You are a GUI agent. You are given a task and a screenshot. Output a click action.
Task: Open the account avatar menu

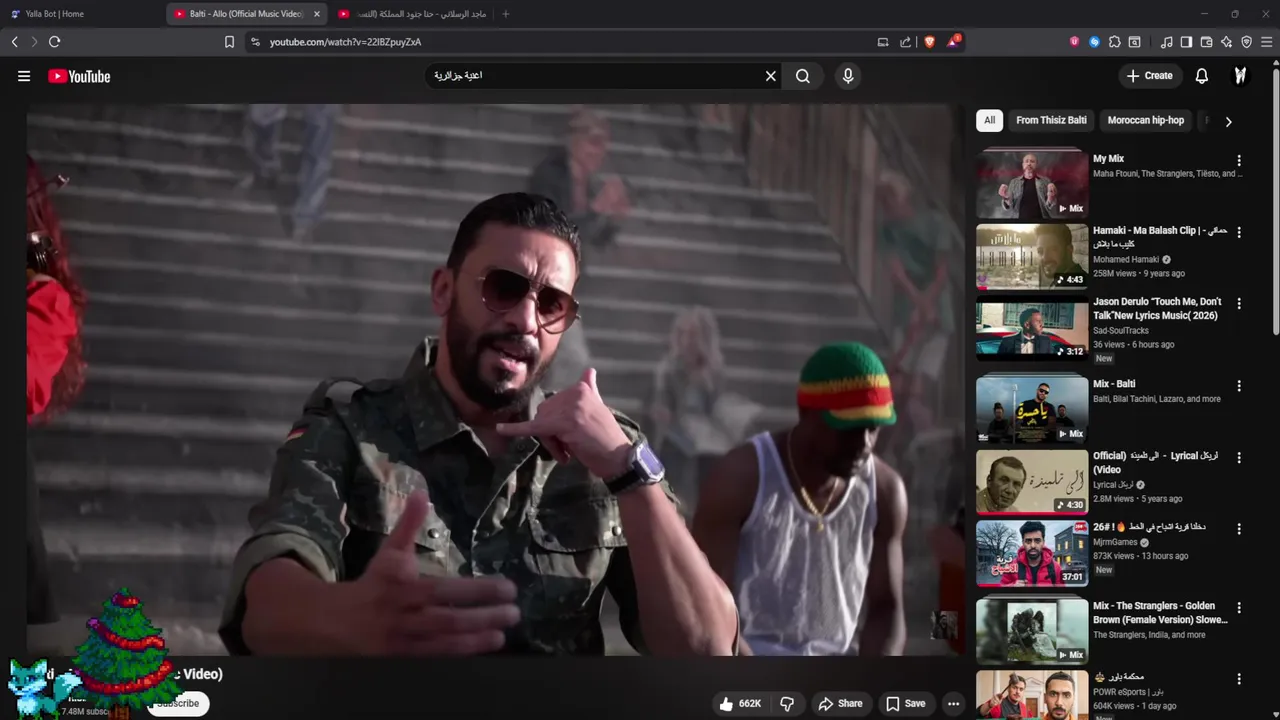point(1240,76)
